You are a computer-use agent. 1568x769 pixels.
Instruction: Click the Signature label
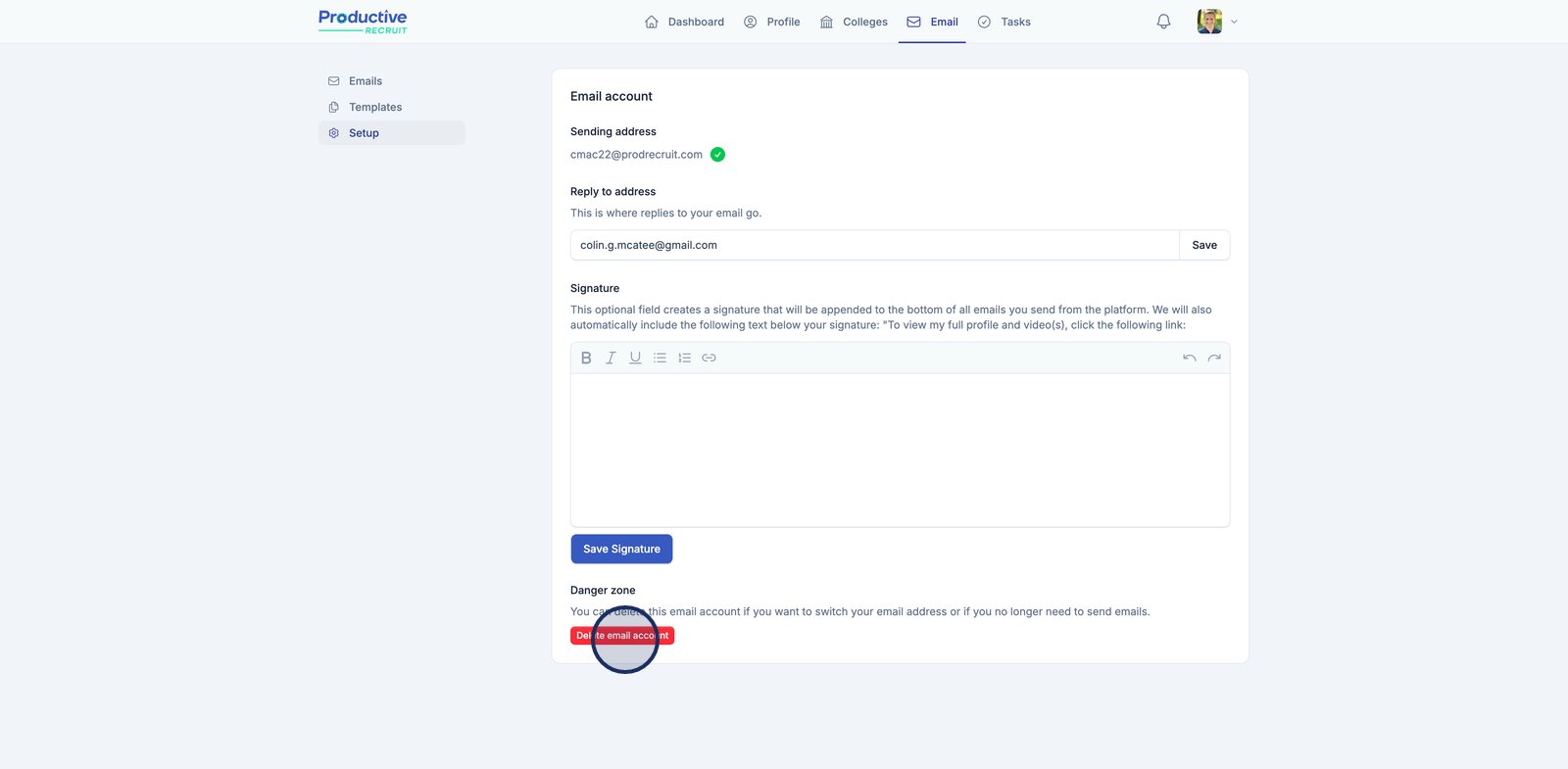595,289
